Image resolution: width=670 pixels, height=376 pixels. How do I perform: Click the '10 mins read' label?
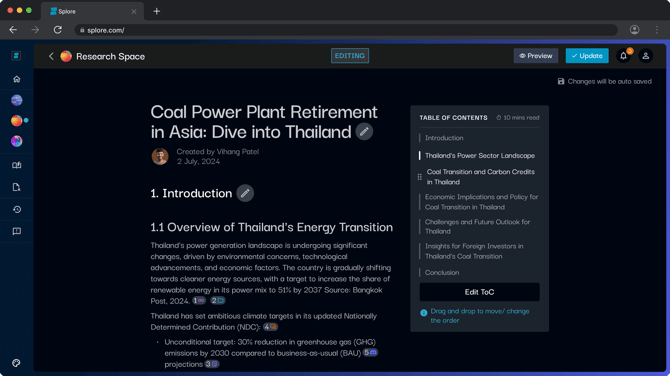tap(517, 118)
